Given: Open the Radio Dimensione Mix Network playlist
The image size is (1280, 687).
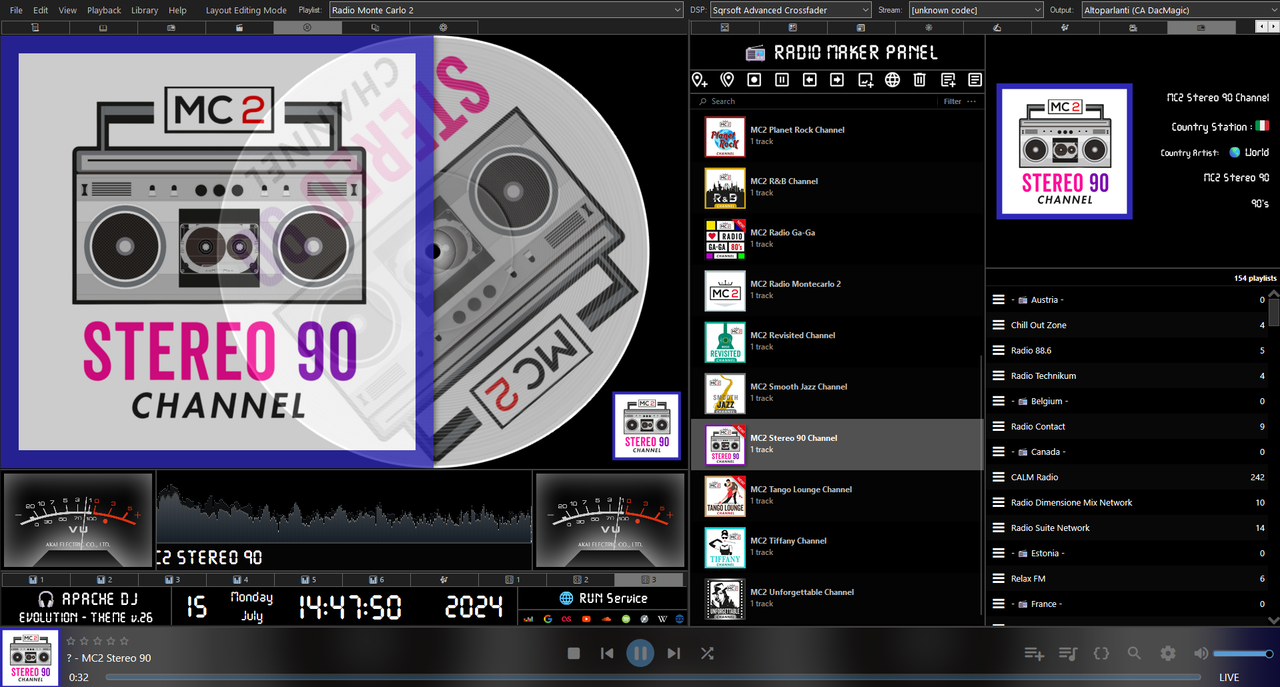Looking at the screenshot, I should pos(1128,502).
